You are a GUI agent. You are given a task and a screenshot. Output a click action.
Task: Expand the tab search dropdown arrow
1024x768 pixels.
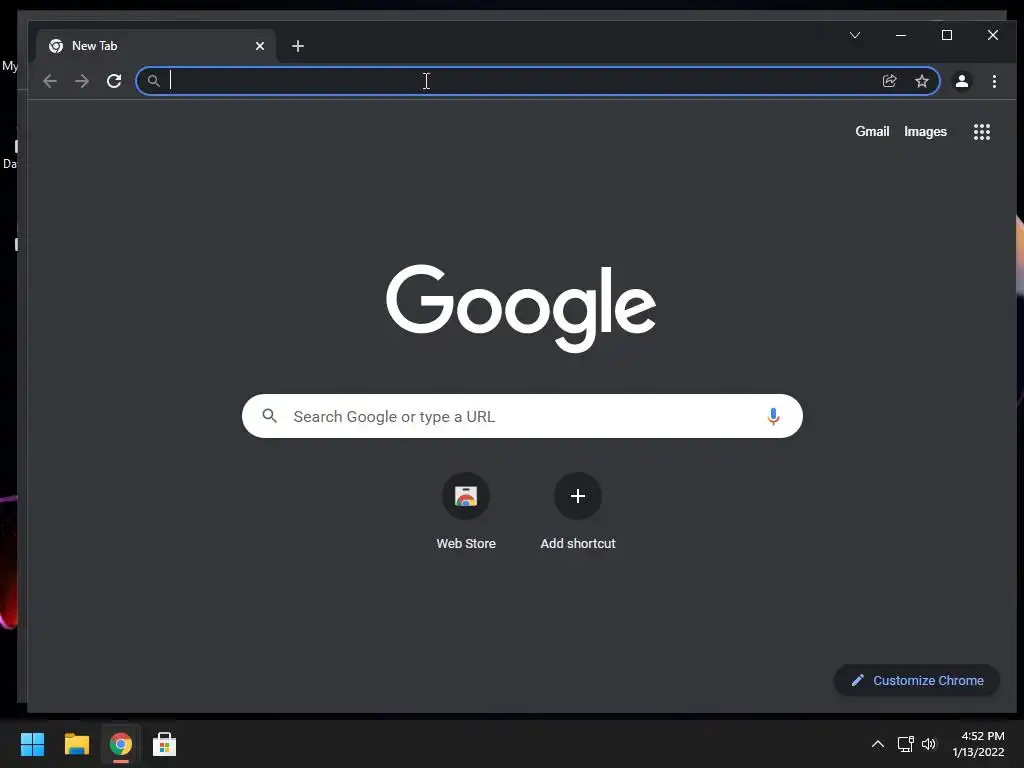point(855,35)
